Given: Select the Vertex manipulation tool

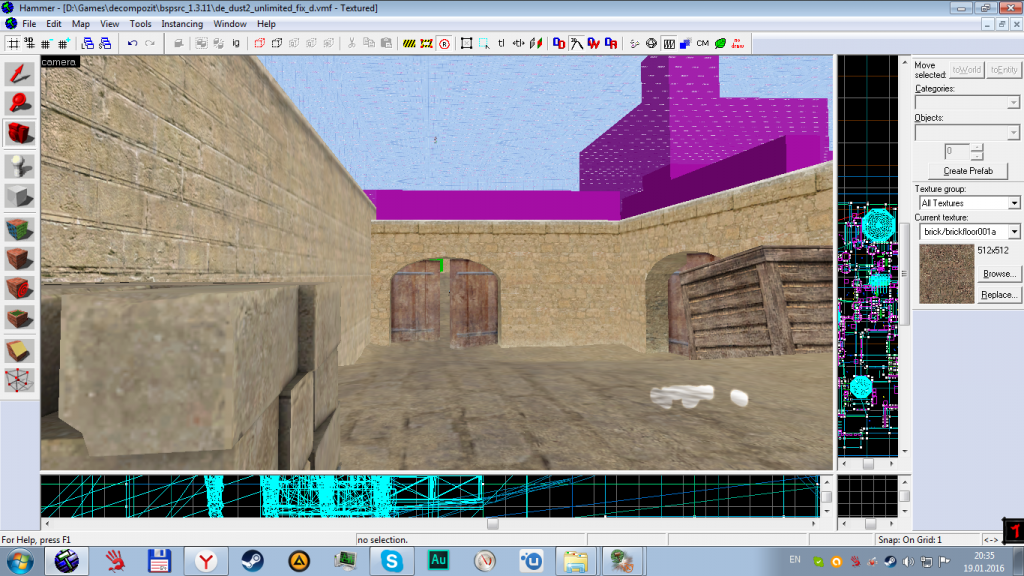Looking at the screenshot, I should (20, 381).
